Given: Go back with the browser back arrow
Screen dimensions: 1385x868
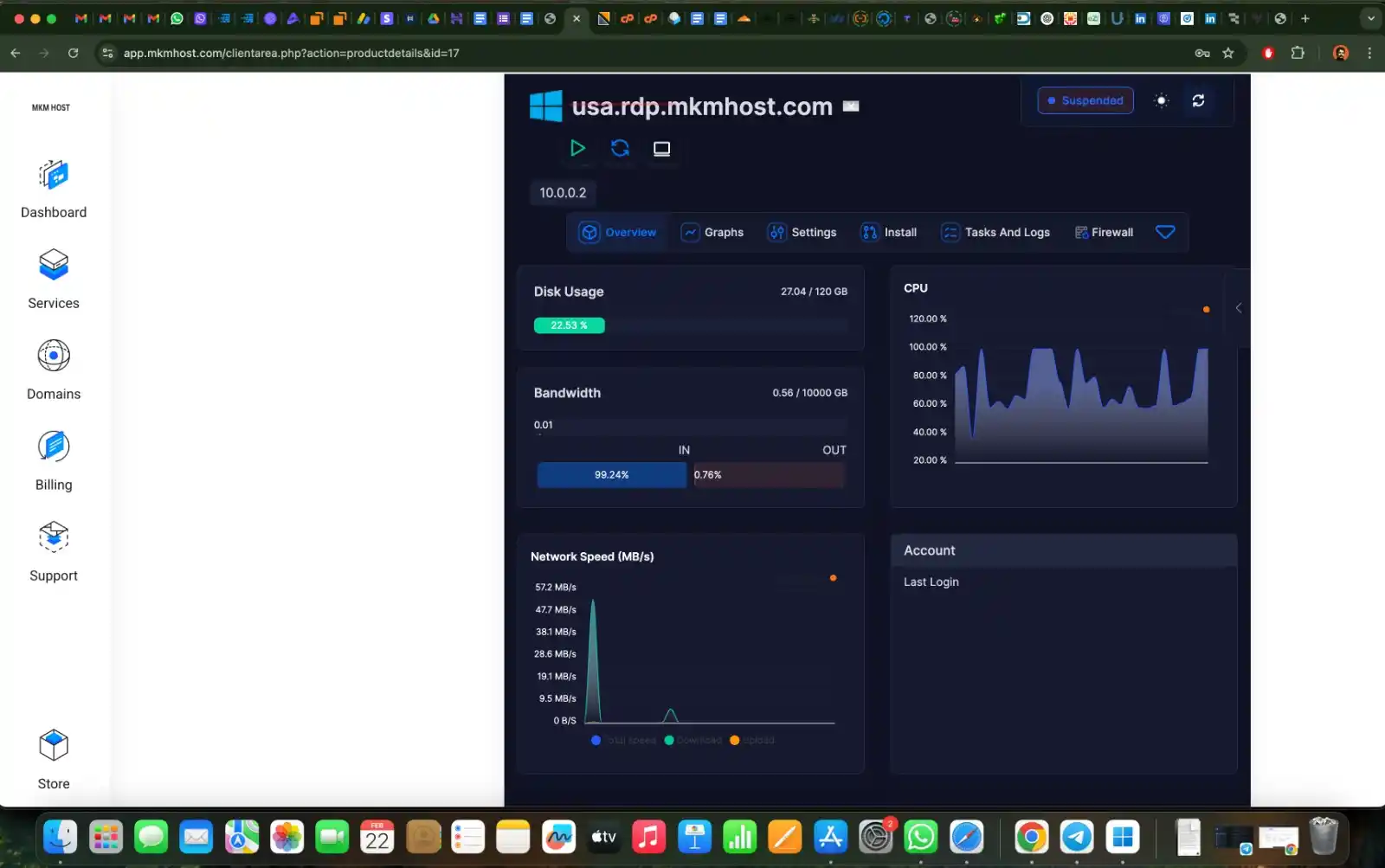Looking at the screenshot, I should pos(16,53).
